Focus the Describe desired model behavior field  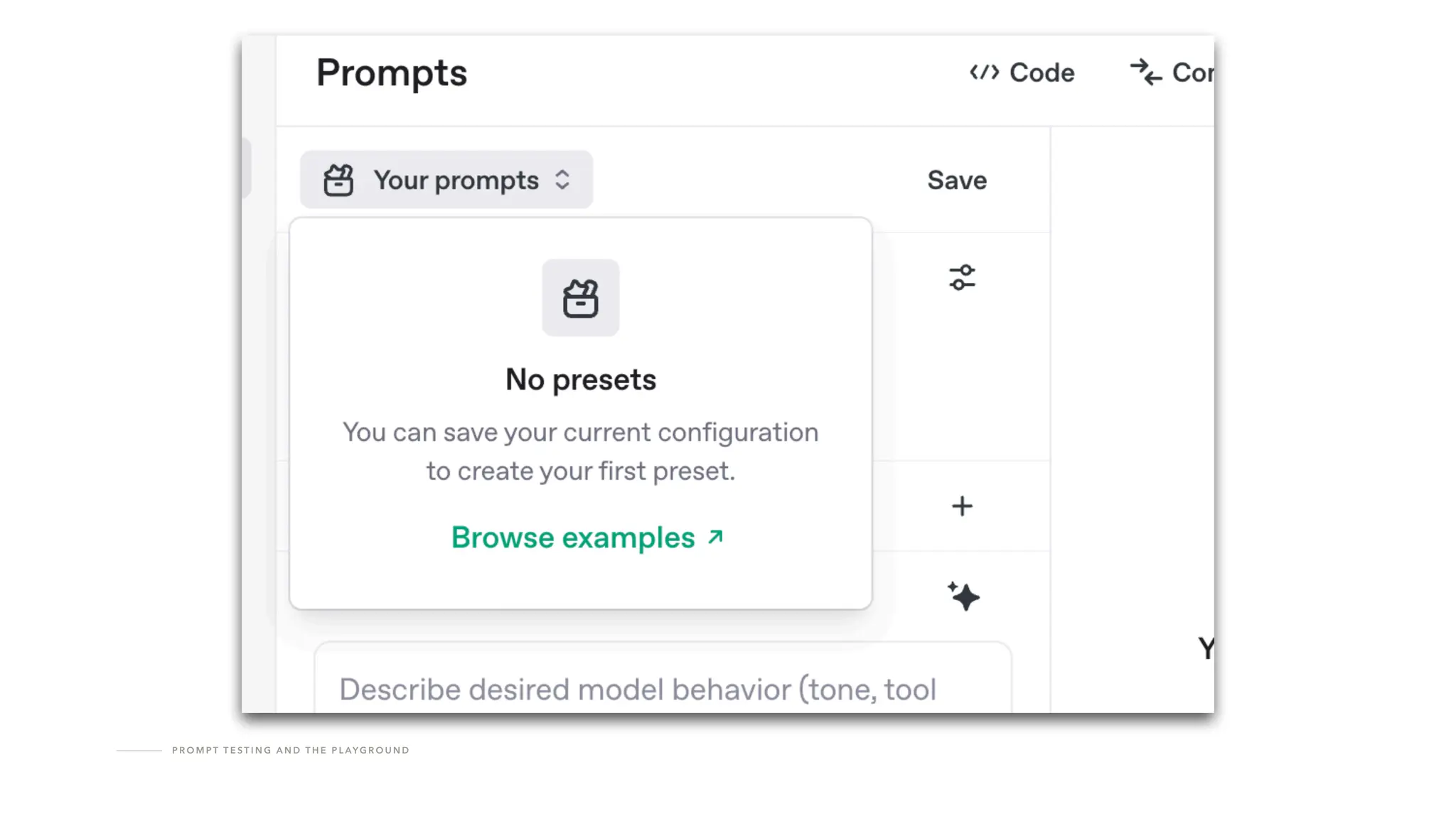click(637, 689)
